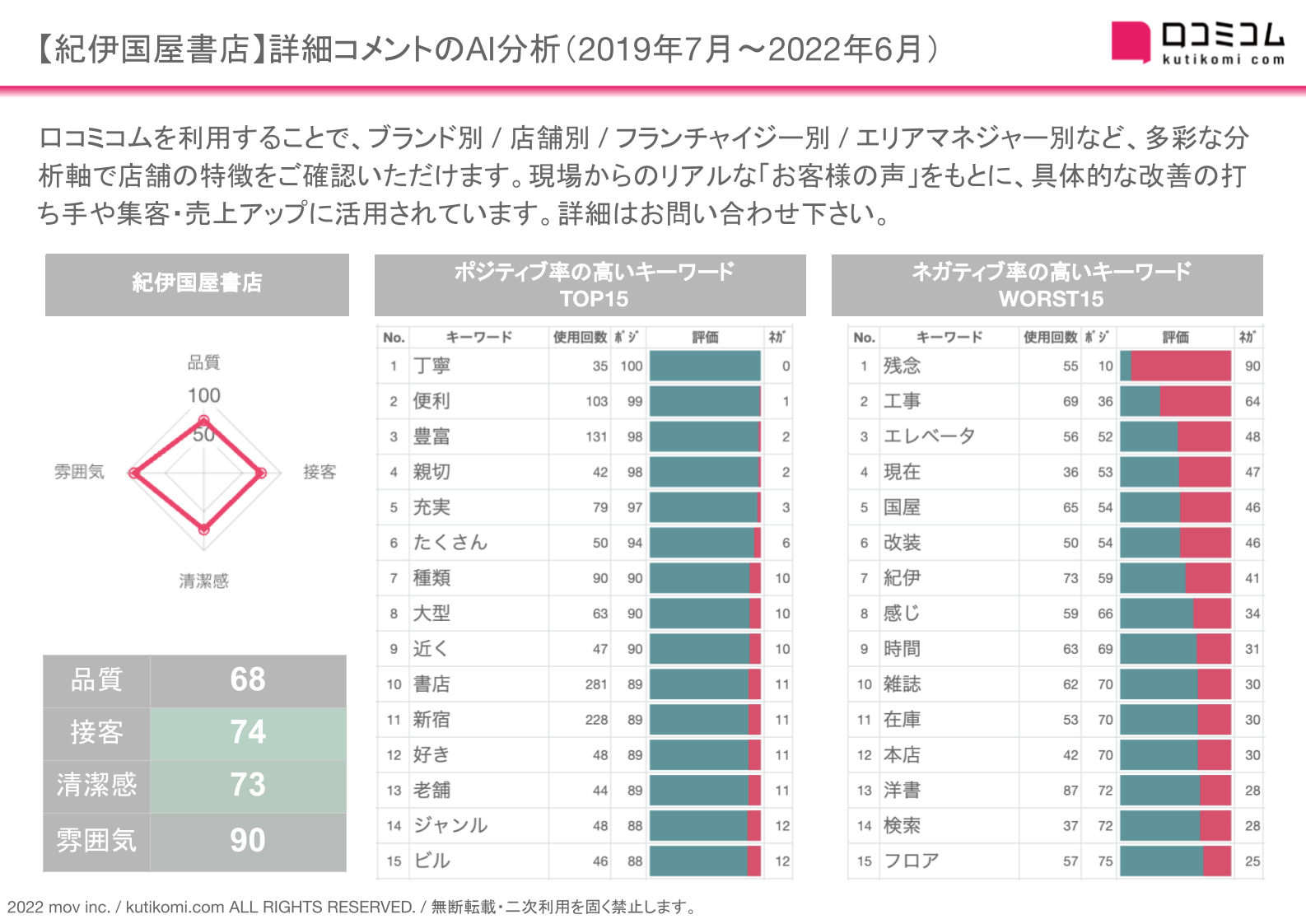The height and width of the screenshot is (924, 1306).
Task: Click the keyword 老舗 in TOP15
Action: click(431, 791)
